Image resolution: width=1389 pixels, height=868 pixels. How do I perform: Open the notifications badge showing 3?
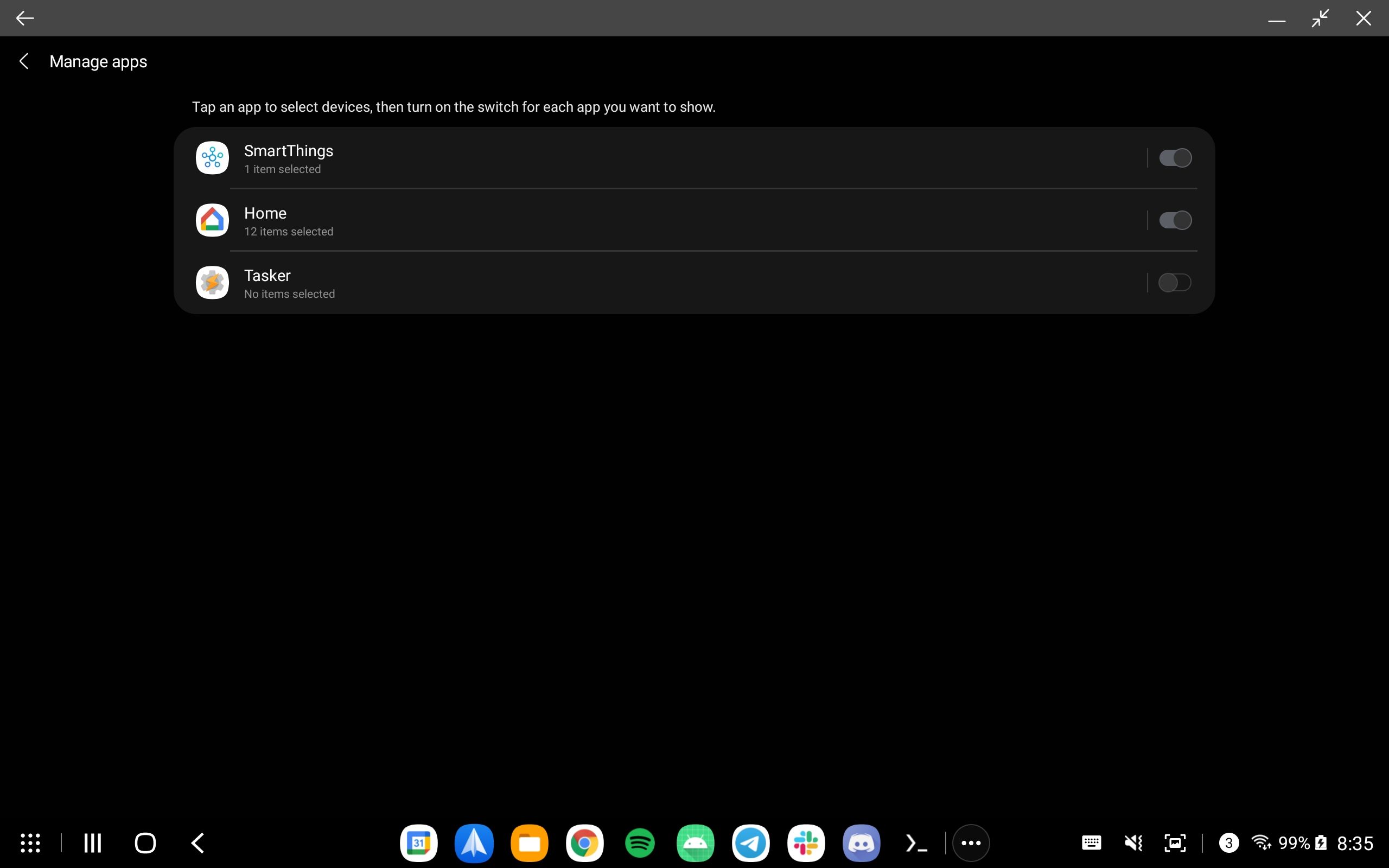[x=1228, y=843]
